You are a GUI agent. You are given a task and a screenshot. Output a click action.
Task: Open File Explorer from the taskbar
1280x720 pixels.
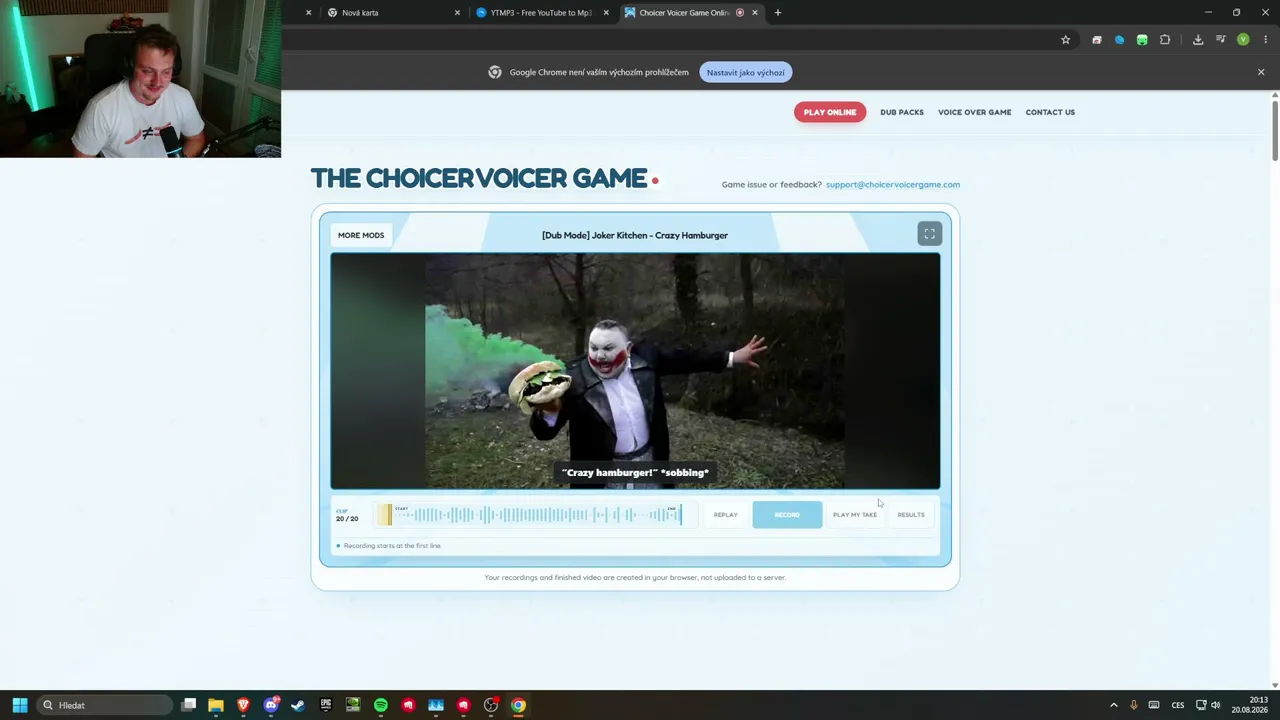tap(216, 705)
